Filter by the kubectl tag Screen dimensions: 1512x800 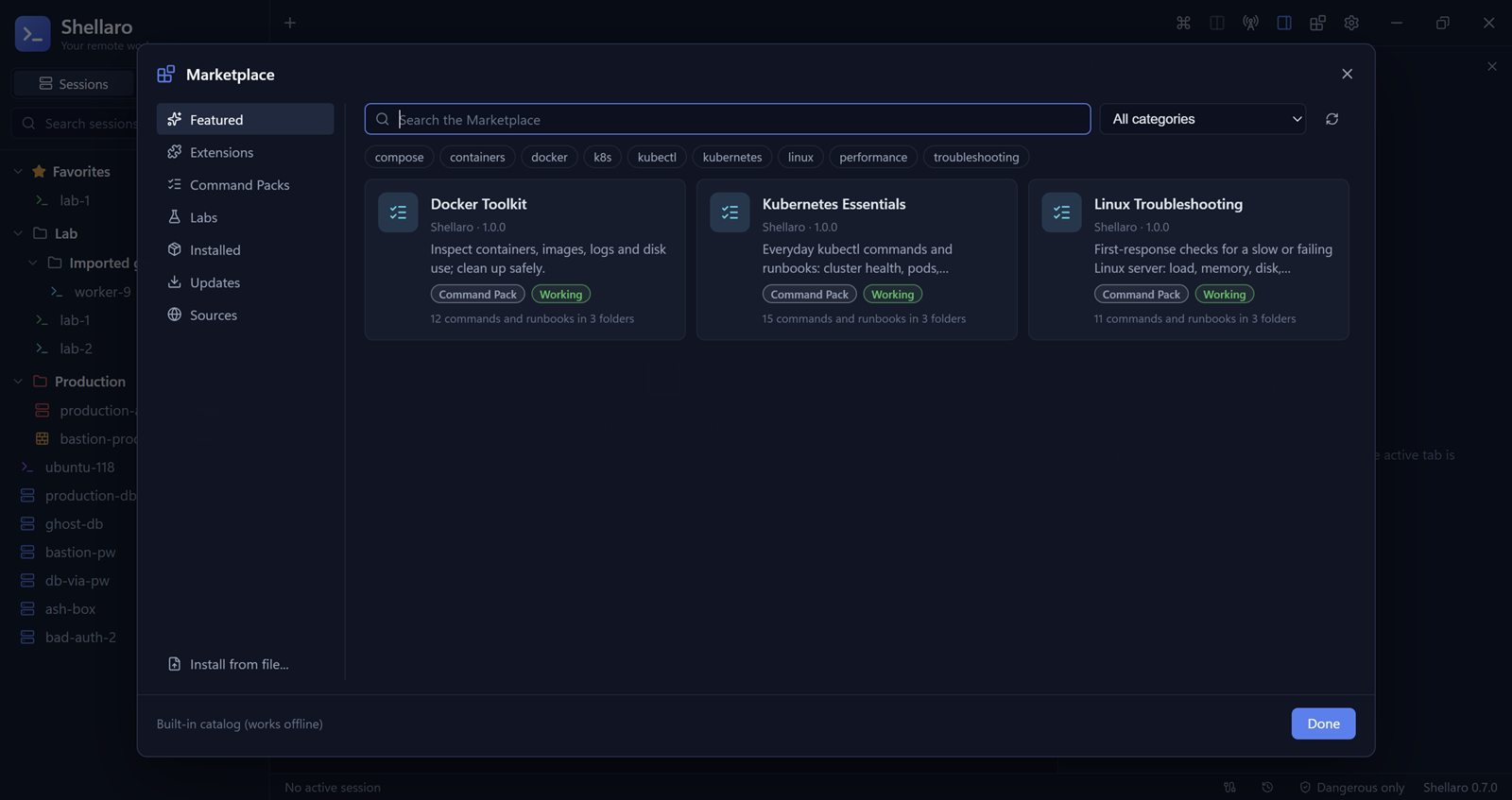tap(657, 157)
